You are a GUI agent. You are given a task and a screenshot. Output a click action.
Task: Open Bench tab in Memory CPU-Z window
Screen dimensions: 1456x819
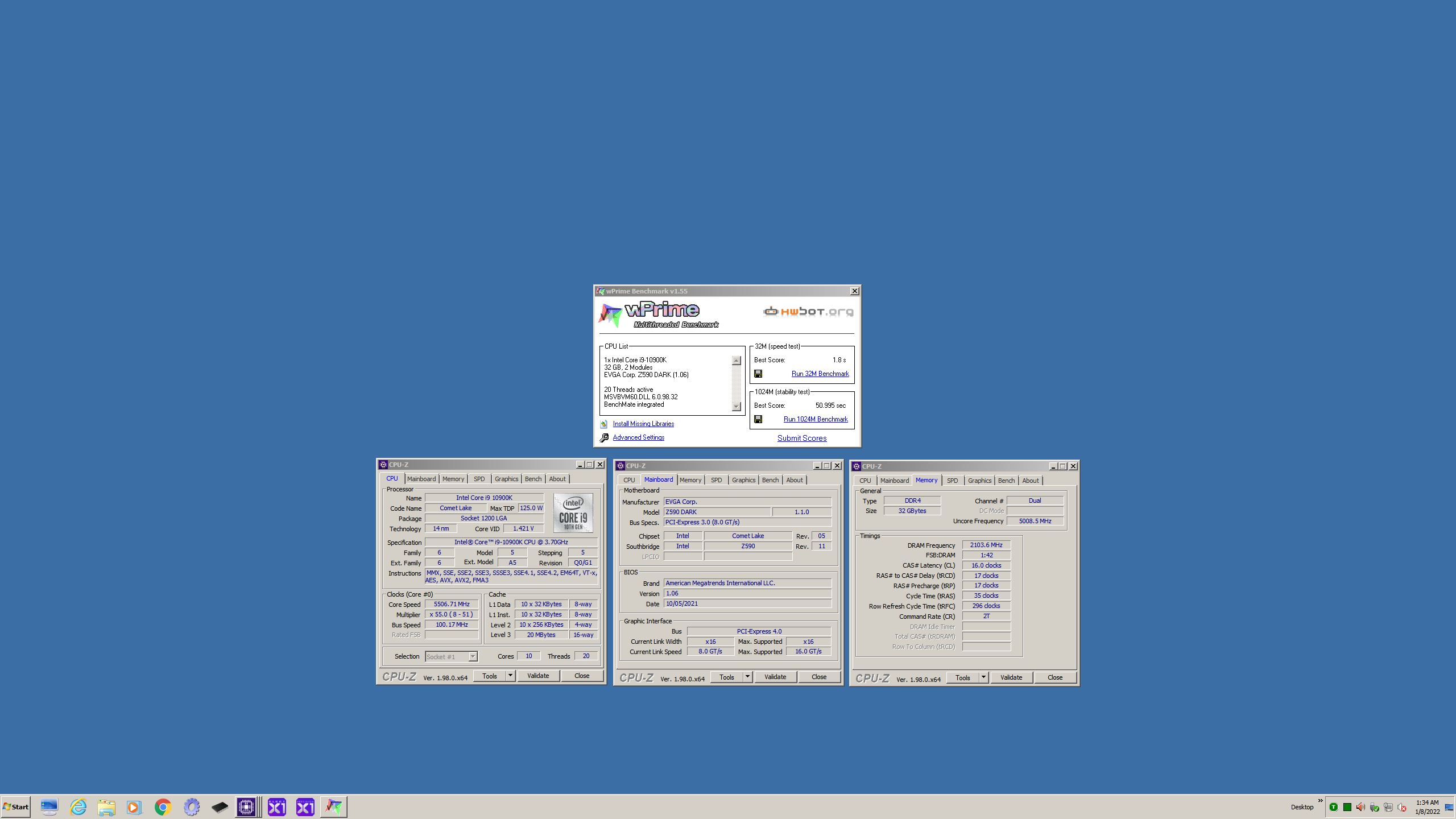1006,481
